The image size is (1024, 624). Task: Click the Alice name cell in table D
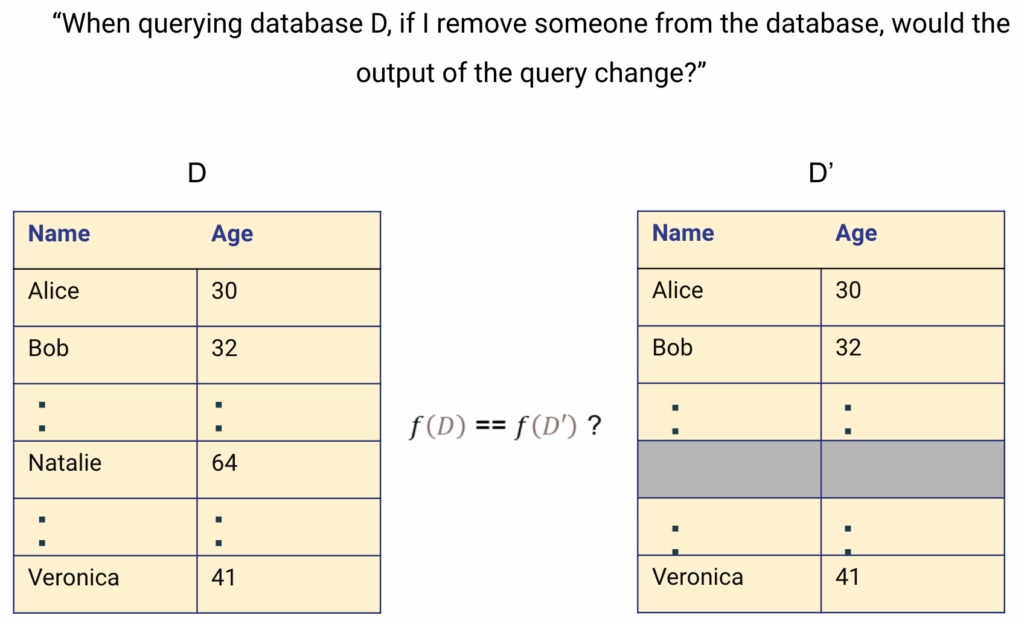pyautogui.click(x=105, y=298)
